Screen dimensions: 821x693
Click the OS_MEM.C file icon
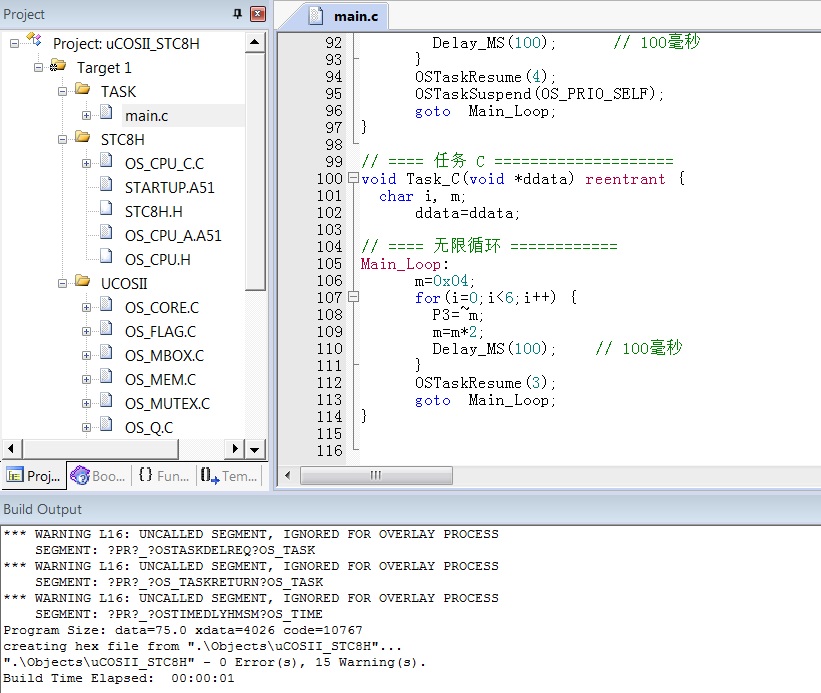tap(106, 377)
